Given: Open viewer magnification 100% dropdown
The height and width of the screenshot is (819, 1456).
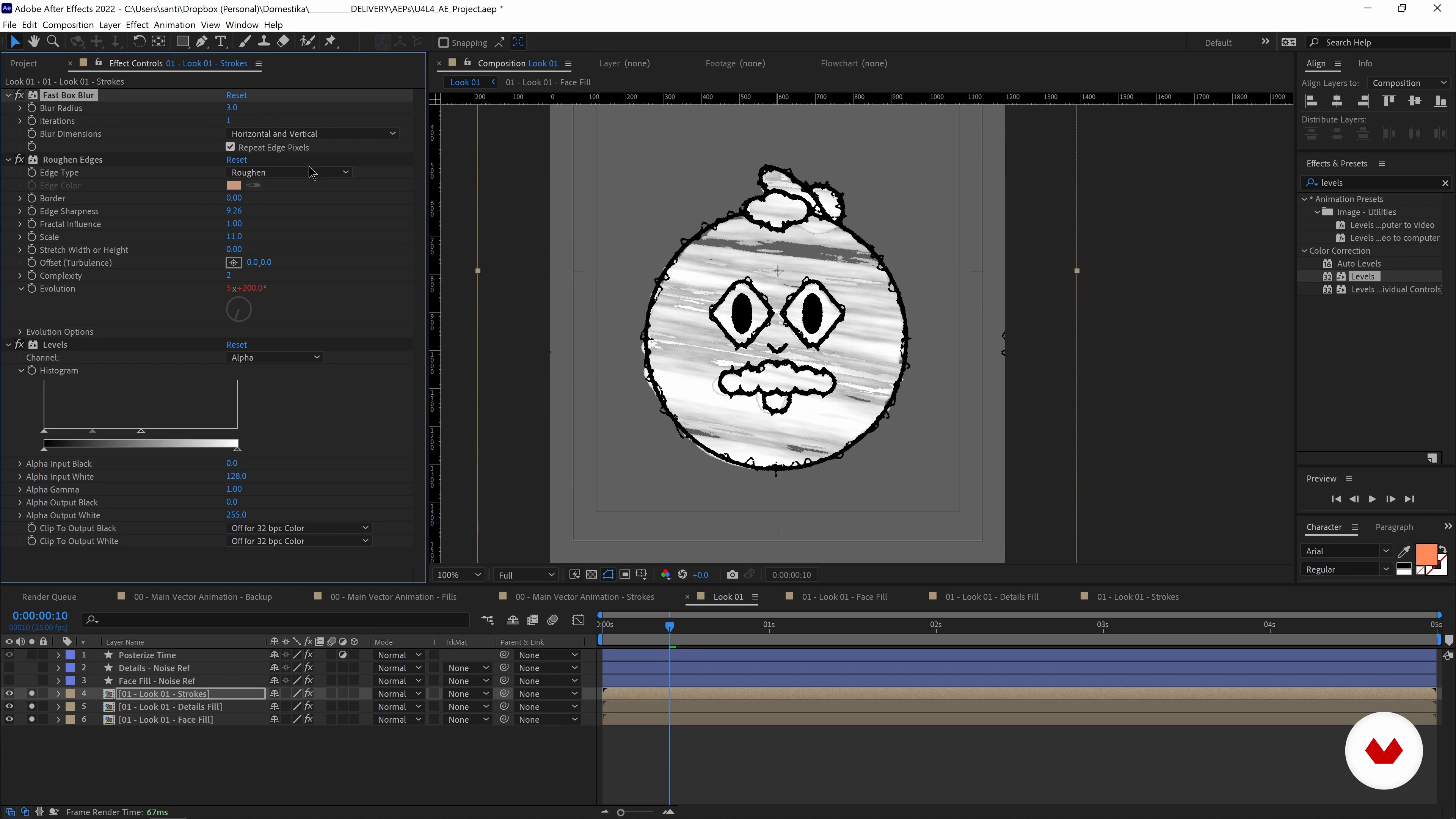Looking at the screenshot, I should [458, 575].
